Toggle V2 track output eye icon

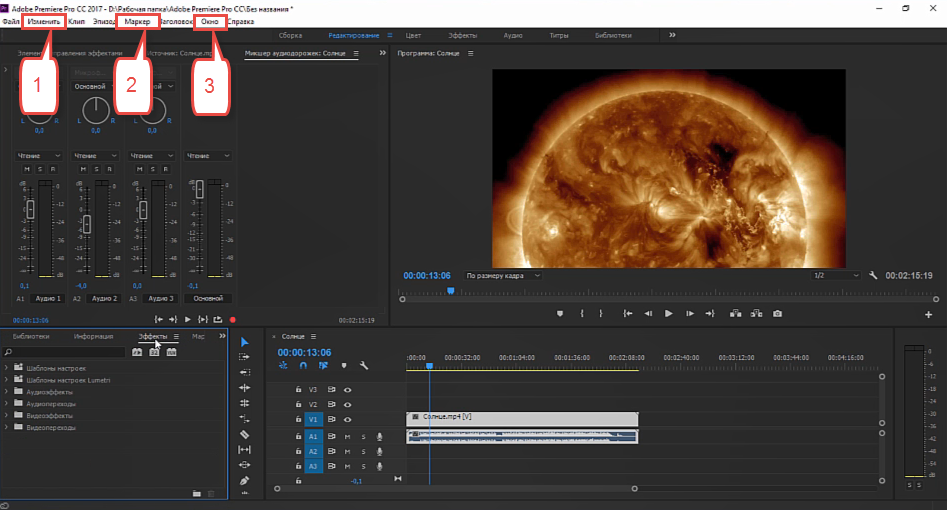tap(348, 404)
